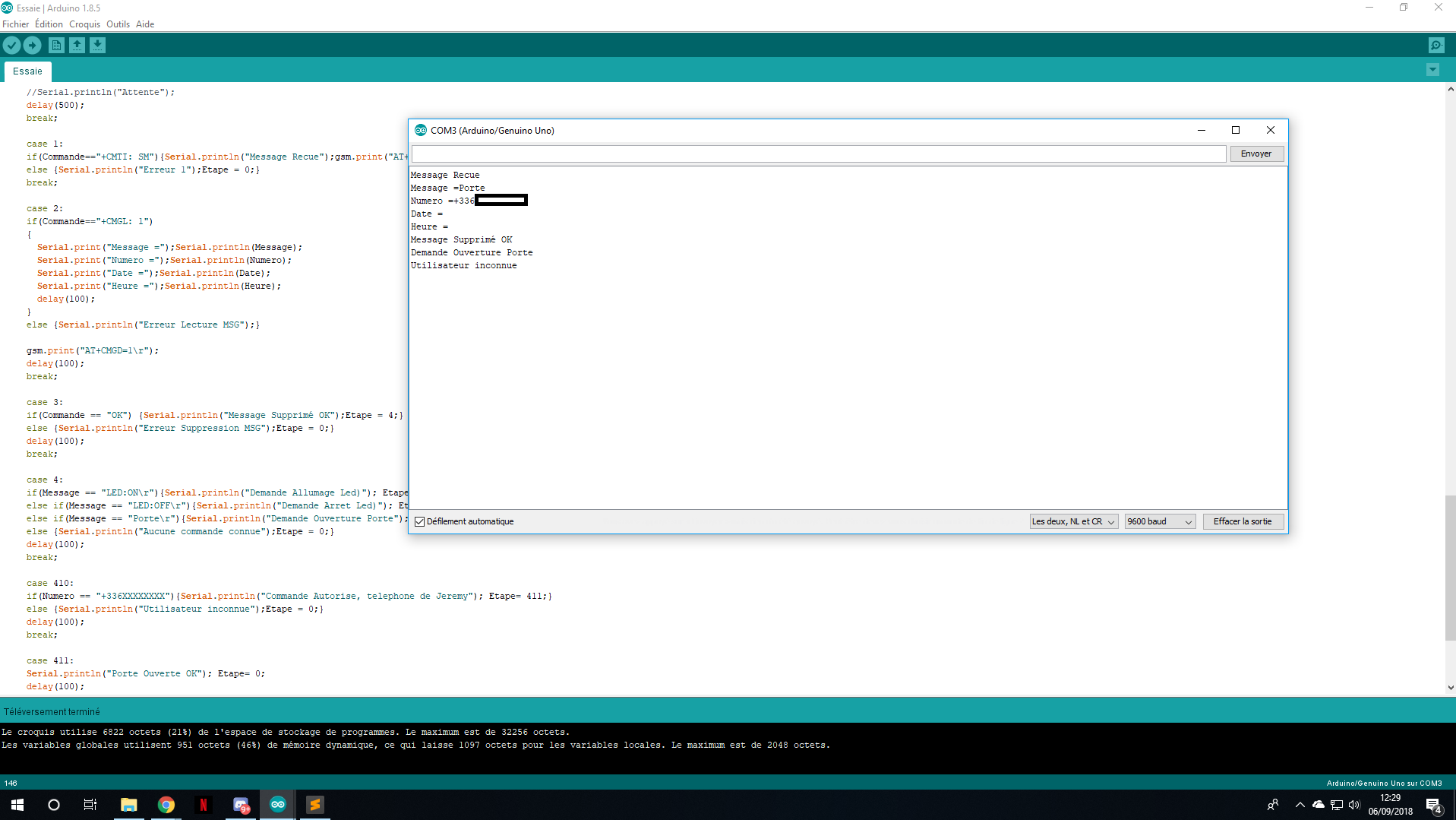
Task: Open the Discord taskbar icon
Action: click(x=241, y=805)
